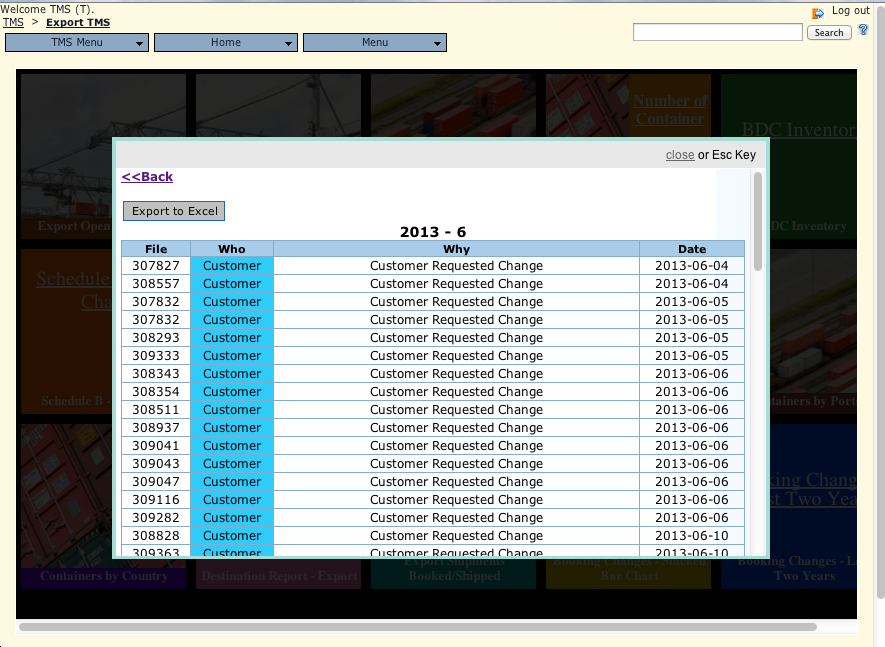Screen dimensions: 885x647
Task: Click the Export TMS breadcrumb
Action: click(x=78, y=22)
